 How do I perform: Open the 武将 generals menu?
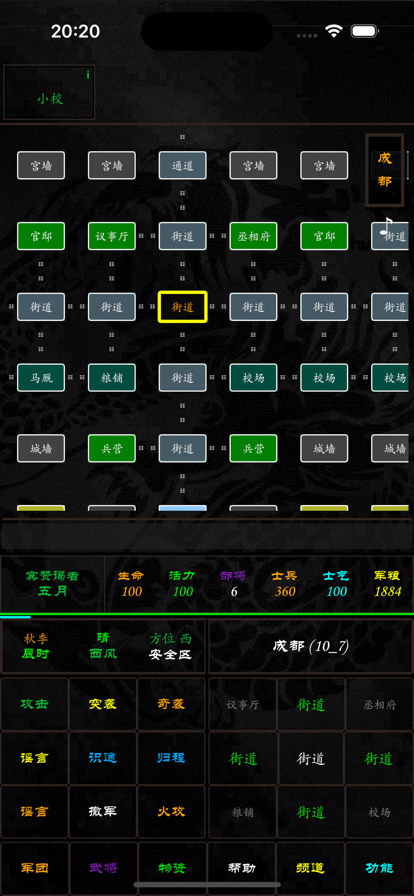pos(103,867)
